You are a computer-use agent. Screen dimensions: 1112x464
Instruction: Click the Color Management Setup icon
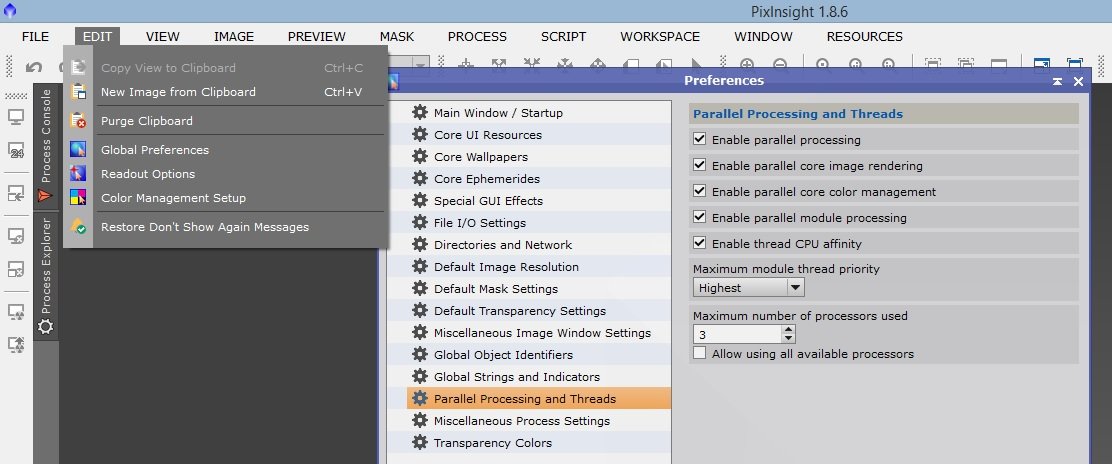click(78, 197)
